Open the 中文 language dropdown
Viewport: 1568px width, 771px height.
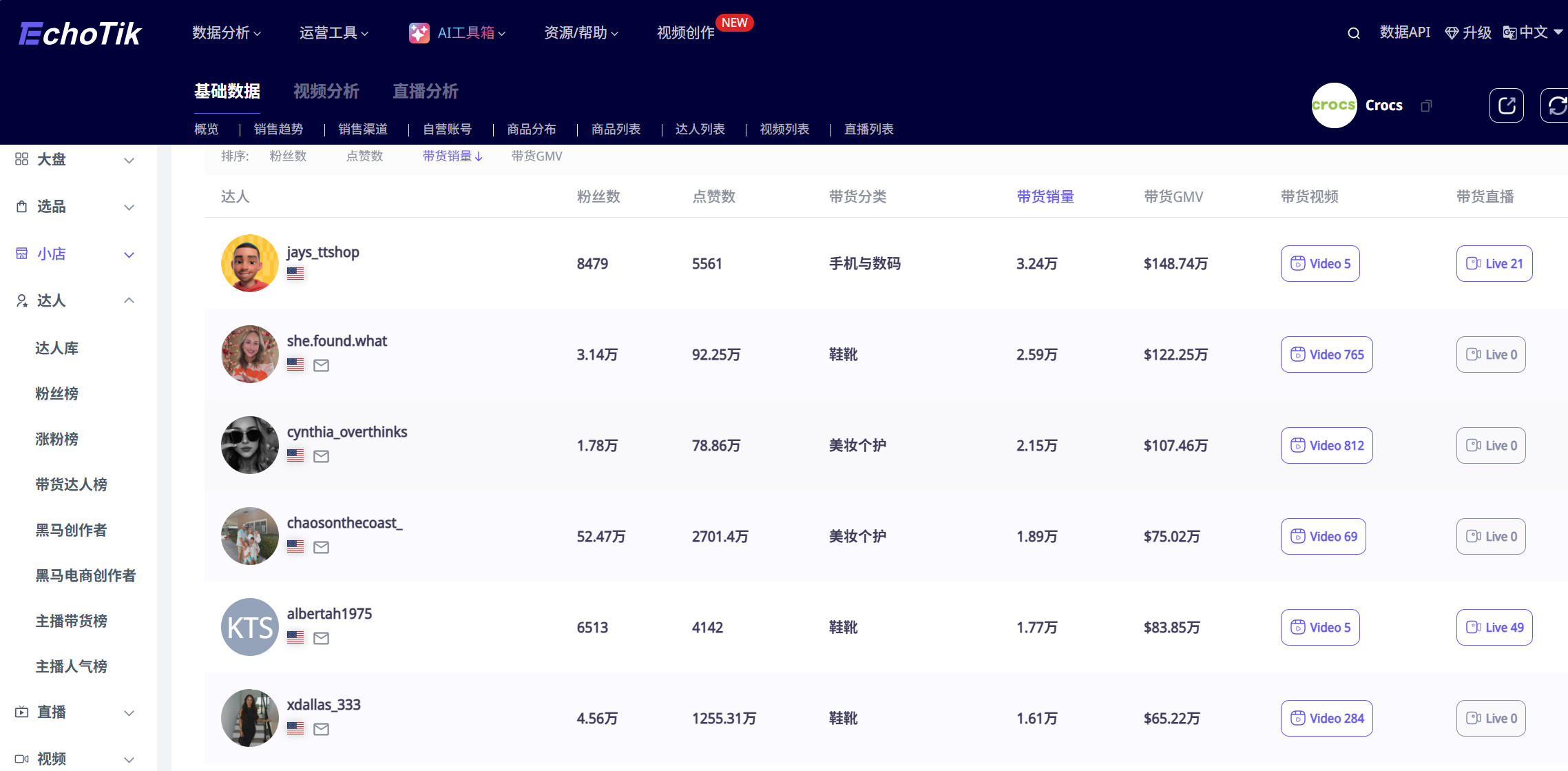(1530, 32)
